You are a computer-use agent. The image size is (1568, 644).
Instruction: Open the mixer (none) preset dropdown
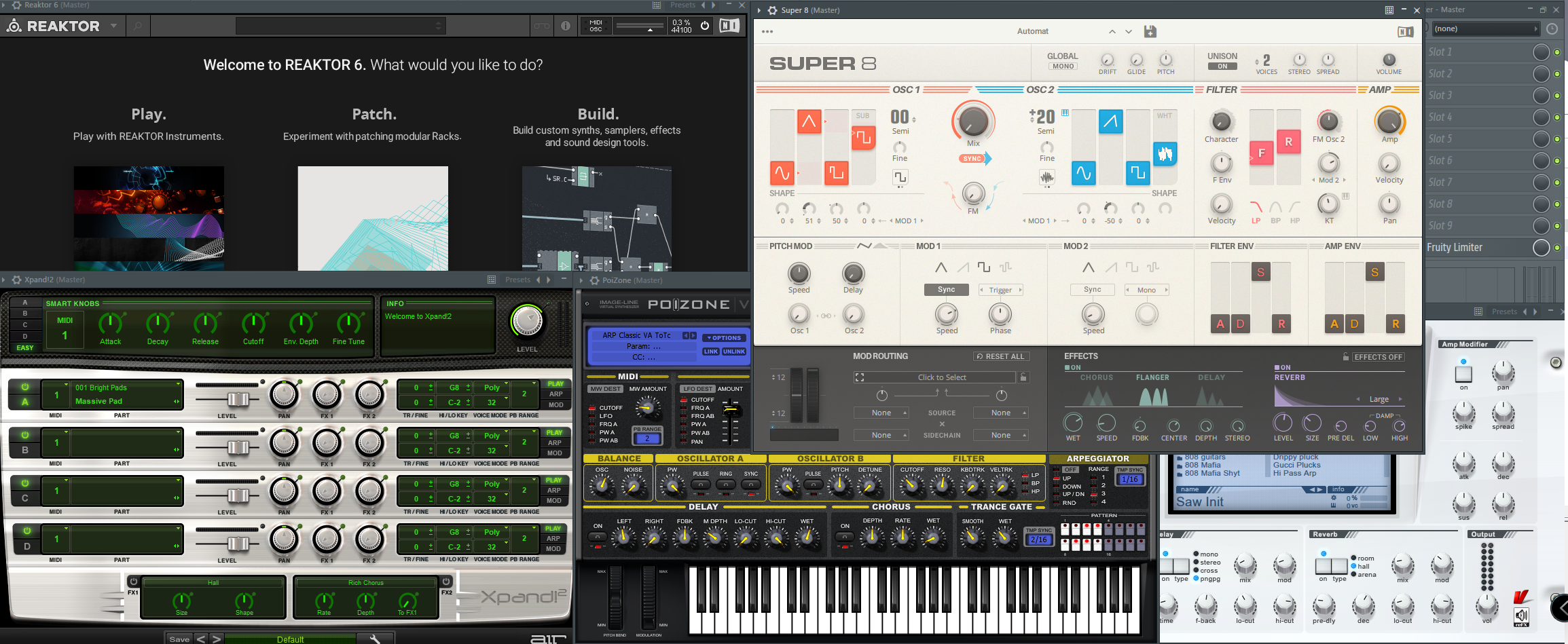[1485, 29]
